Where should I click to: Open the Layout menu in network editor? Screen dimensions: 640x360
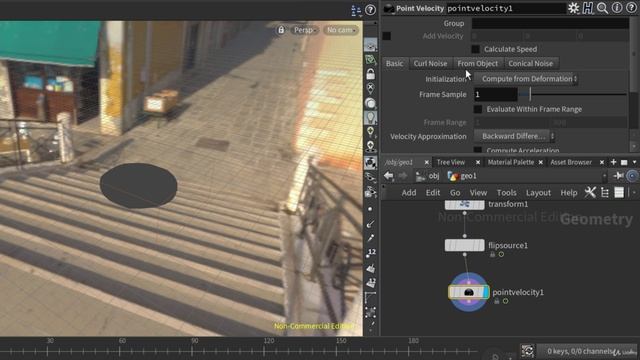tap(538, 192)
